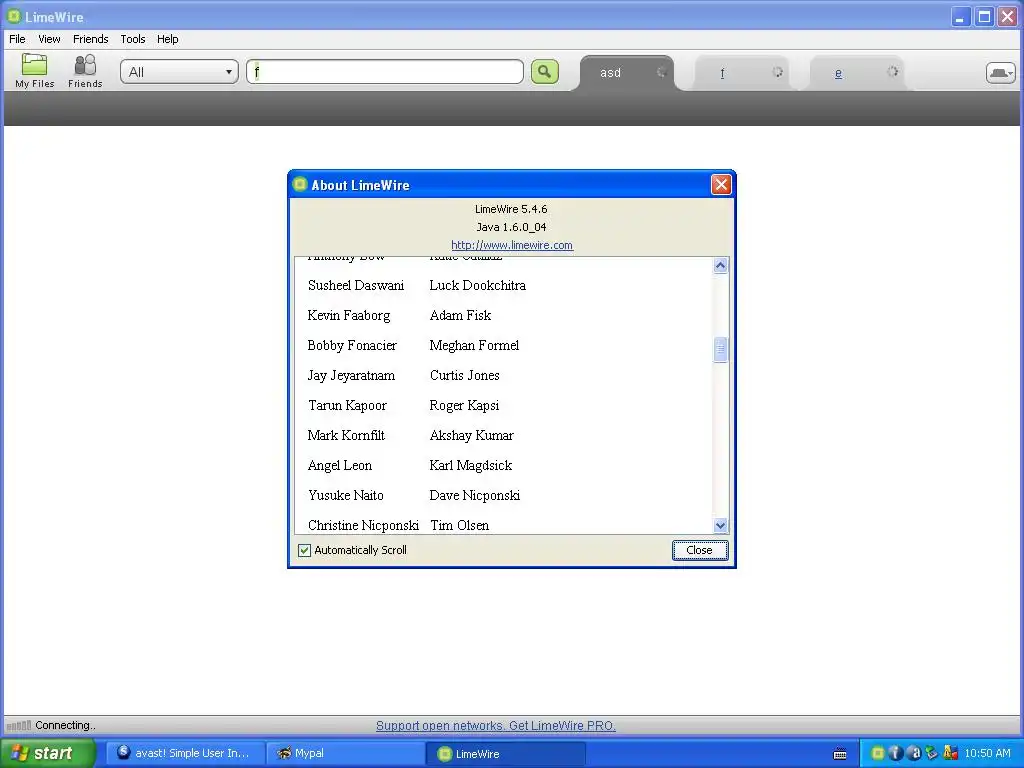
Task: Switch to the 'asd' search tab
Action: pos(611,72)
